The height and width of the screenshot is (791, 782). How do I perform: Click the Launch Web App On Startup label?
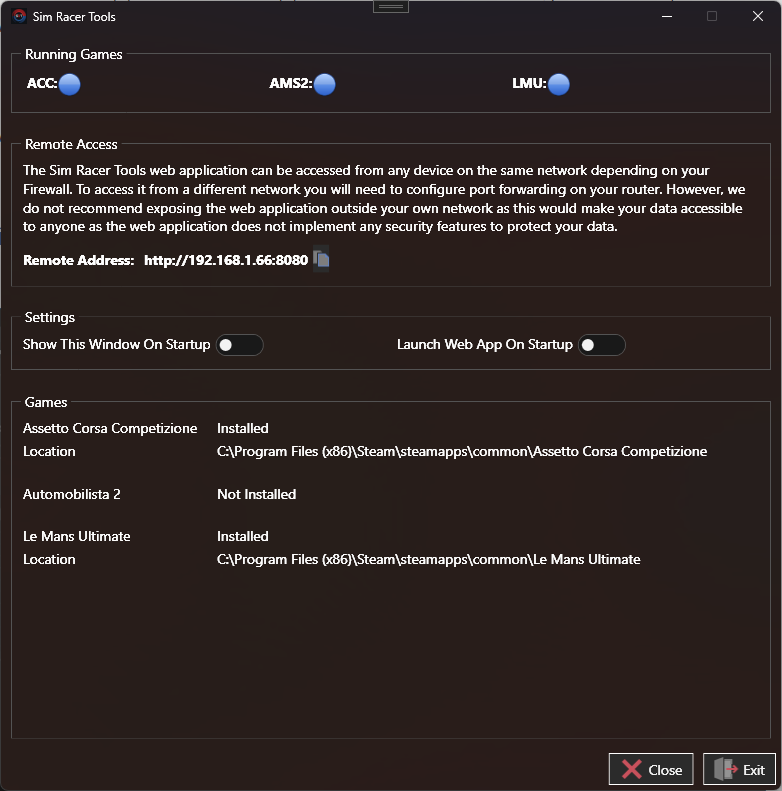pos(485,345)
